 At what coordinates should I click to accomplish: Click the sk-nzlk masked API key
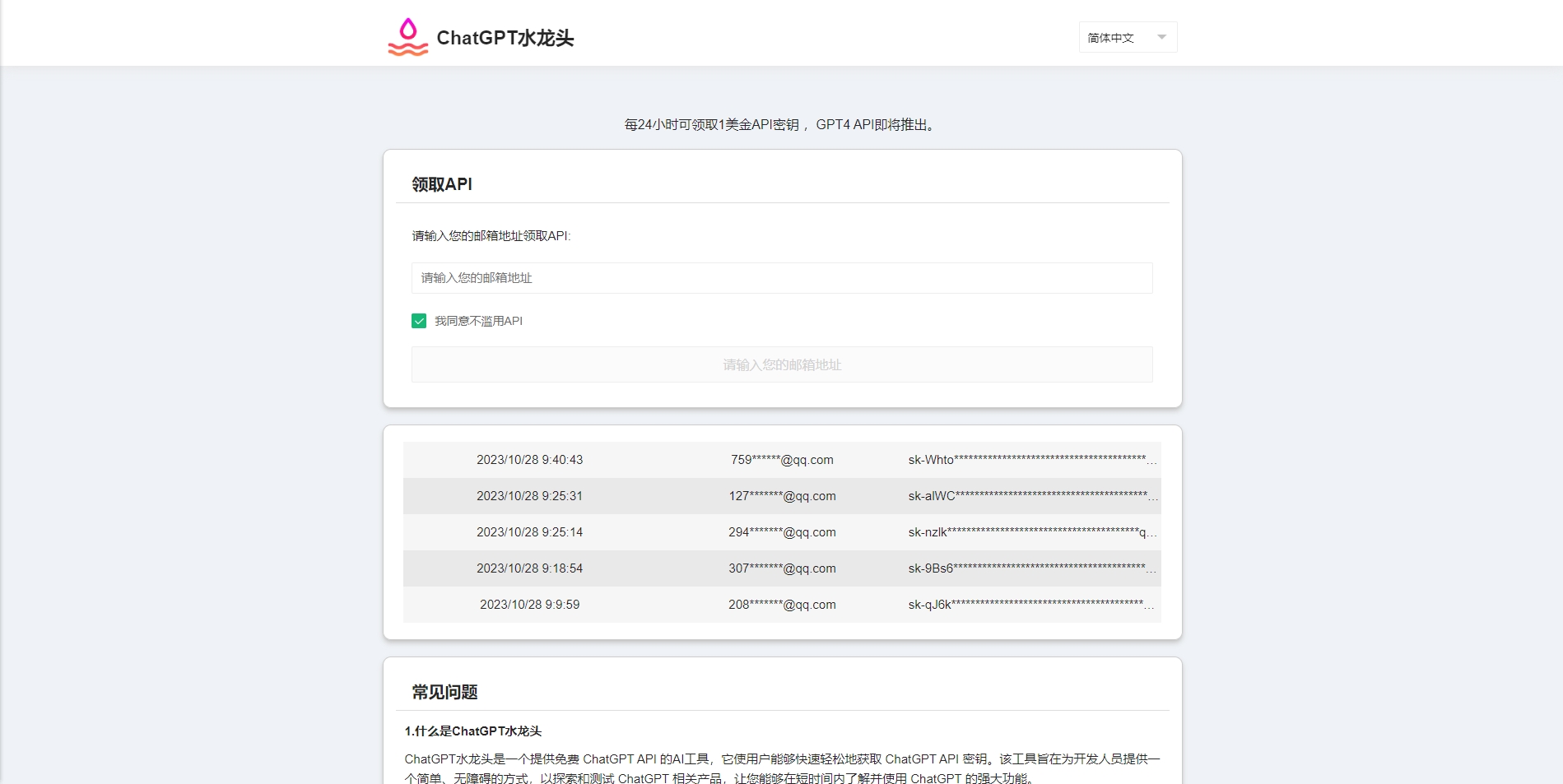tap(1032, 532)
